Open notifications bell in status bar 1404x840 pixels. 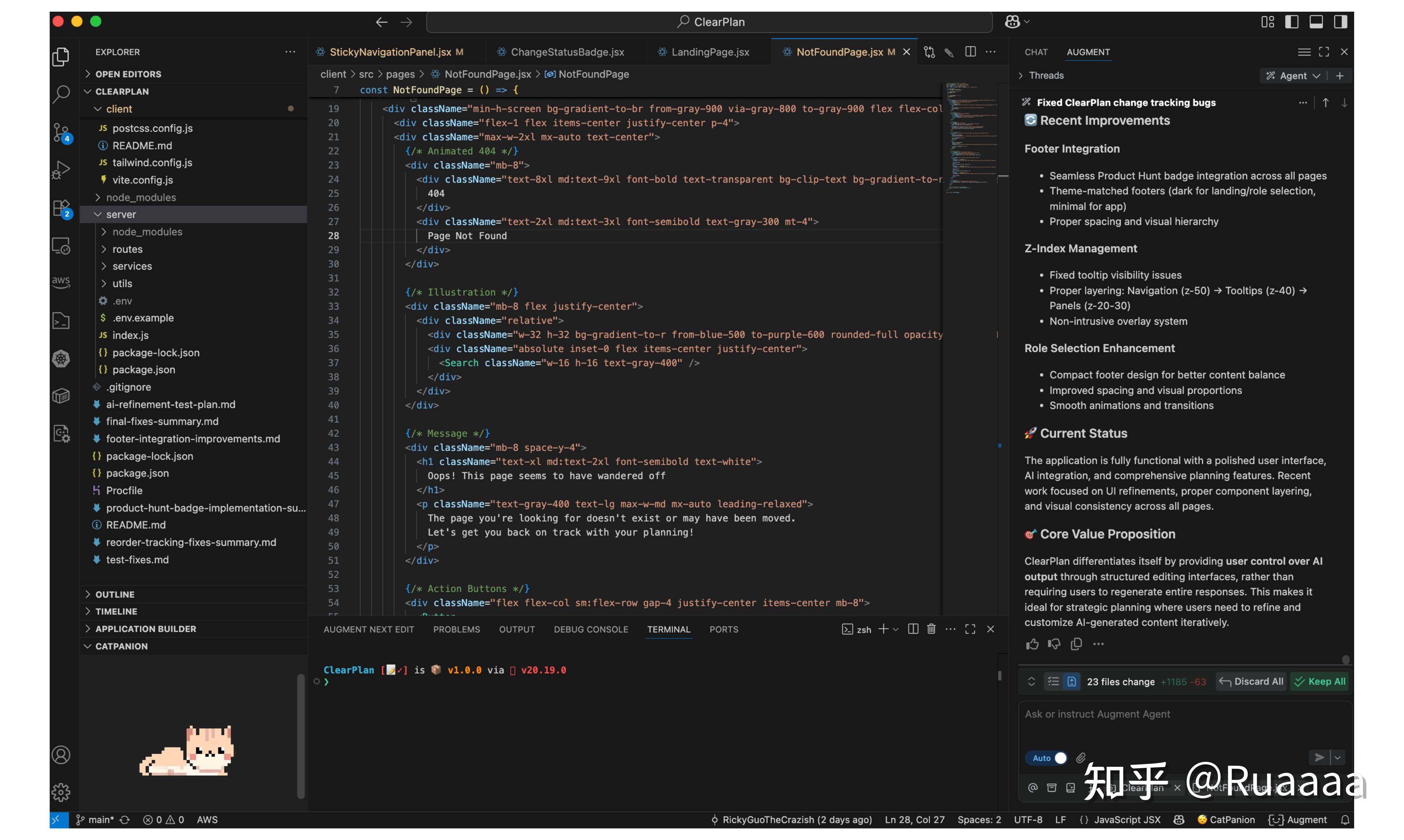(x=1345, y=819)
